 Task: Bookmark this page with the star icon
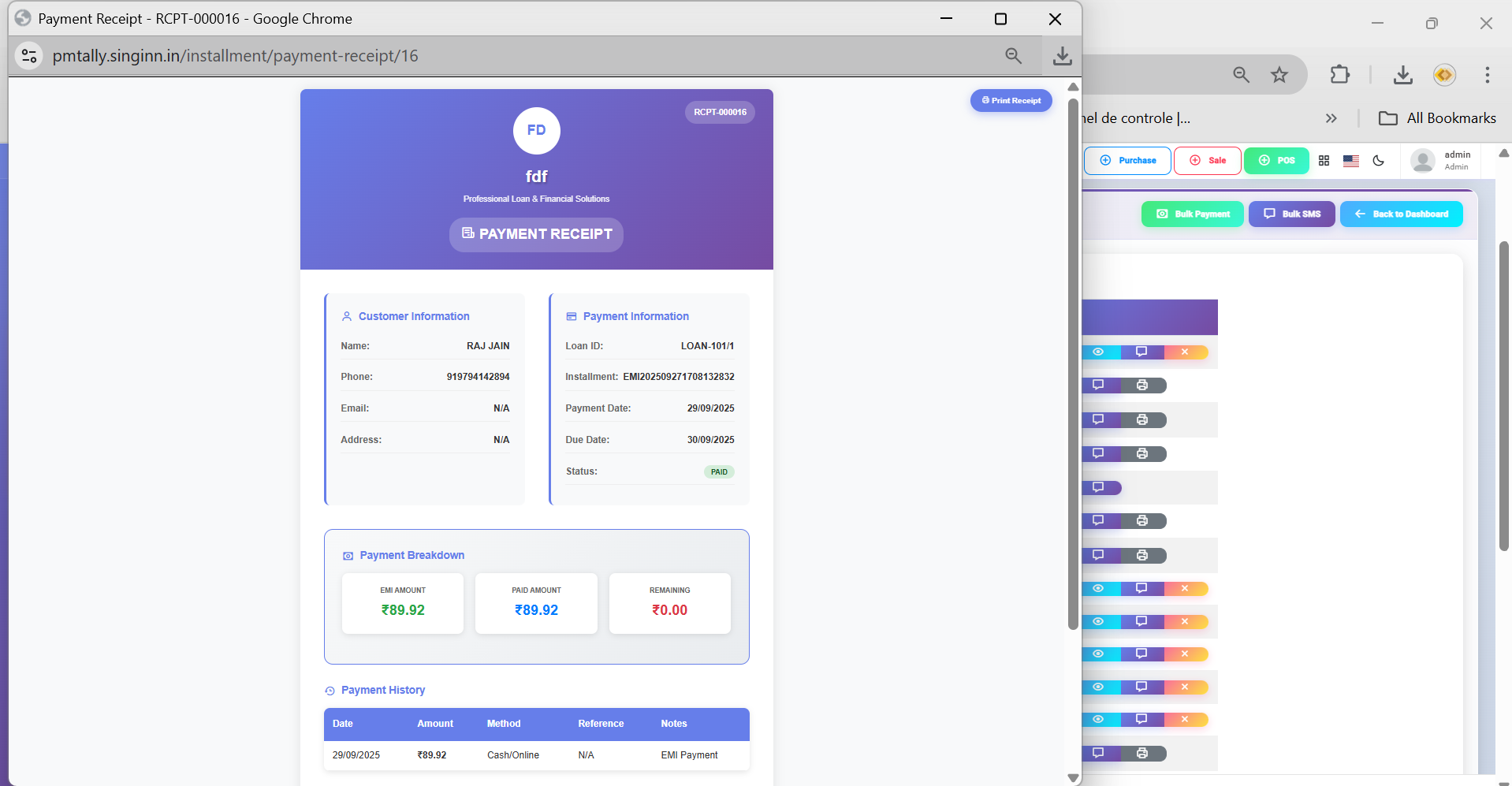coord(1279,75)
